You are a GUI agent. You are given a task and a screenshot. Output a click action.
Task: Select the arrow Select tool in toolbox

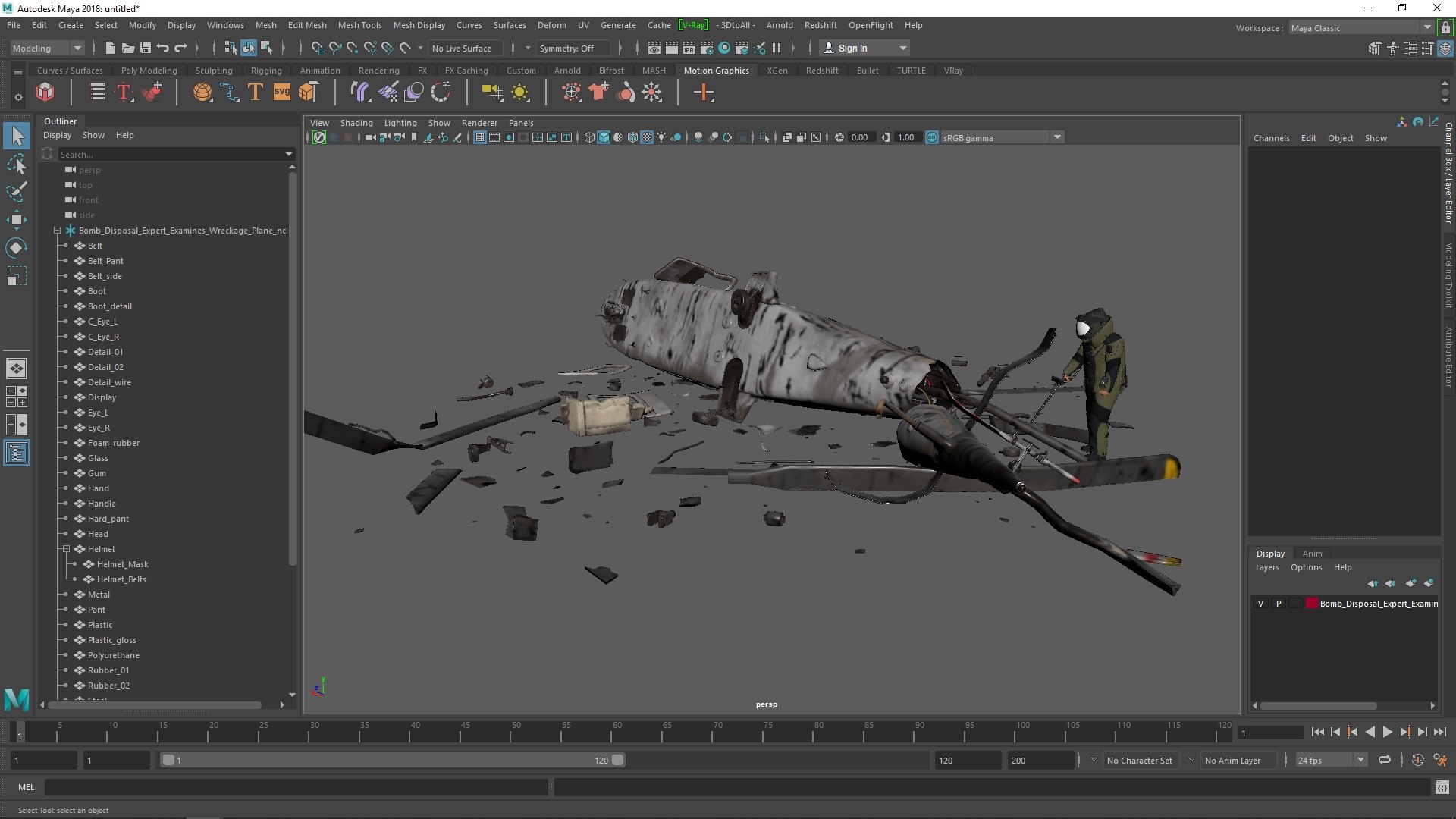click(17, 136)
